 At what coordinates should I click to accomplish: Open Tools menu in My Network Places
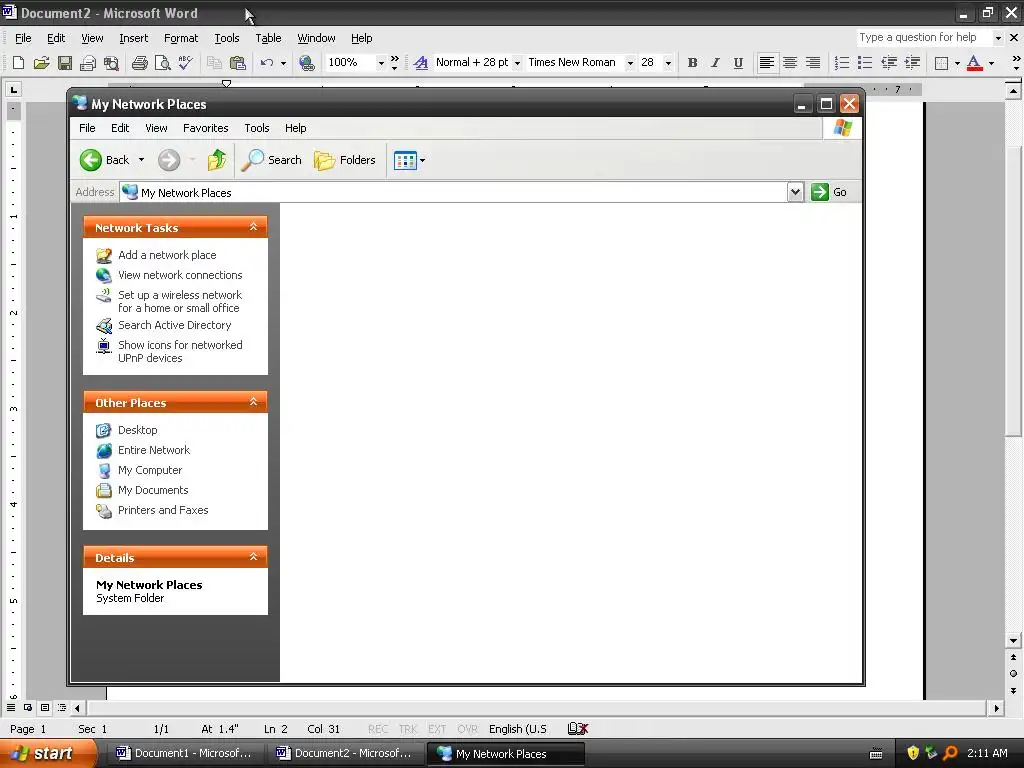[257, 128]
